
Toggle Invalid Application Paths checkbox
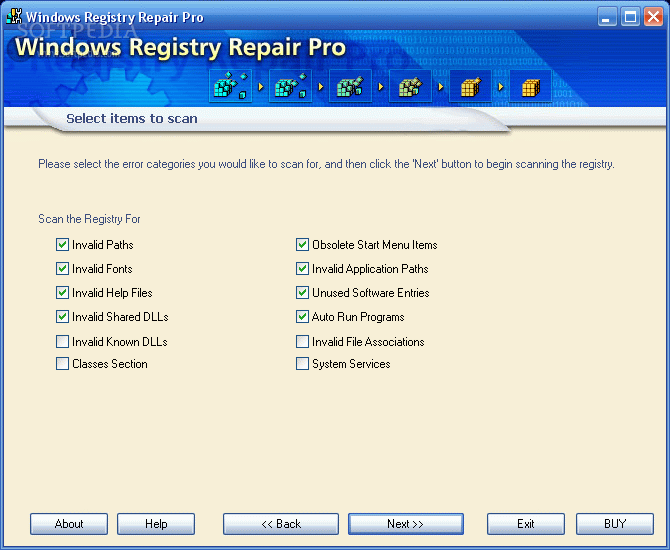point(302,268)
